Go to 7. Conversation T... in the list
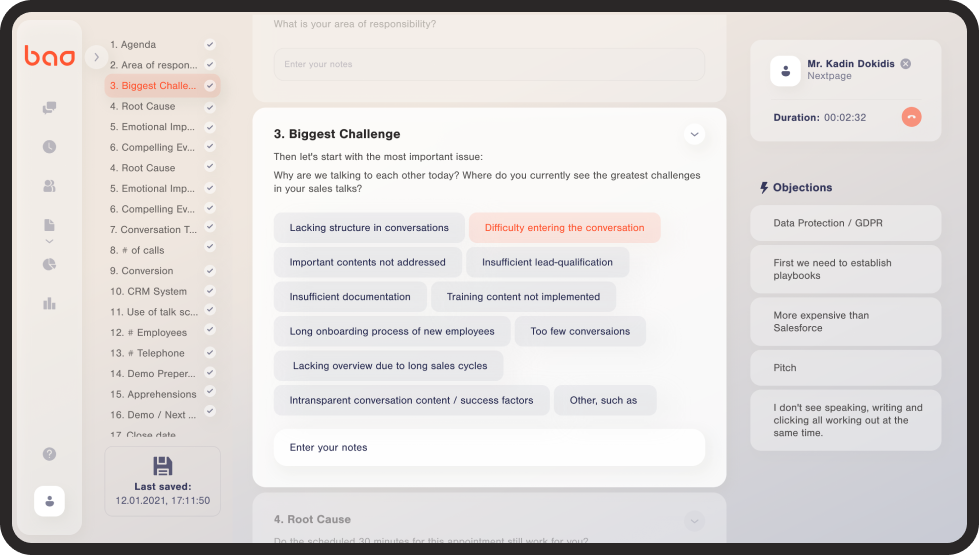This screenshot has height=555, width=979. click(154, 230)
